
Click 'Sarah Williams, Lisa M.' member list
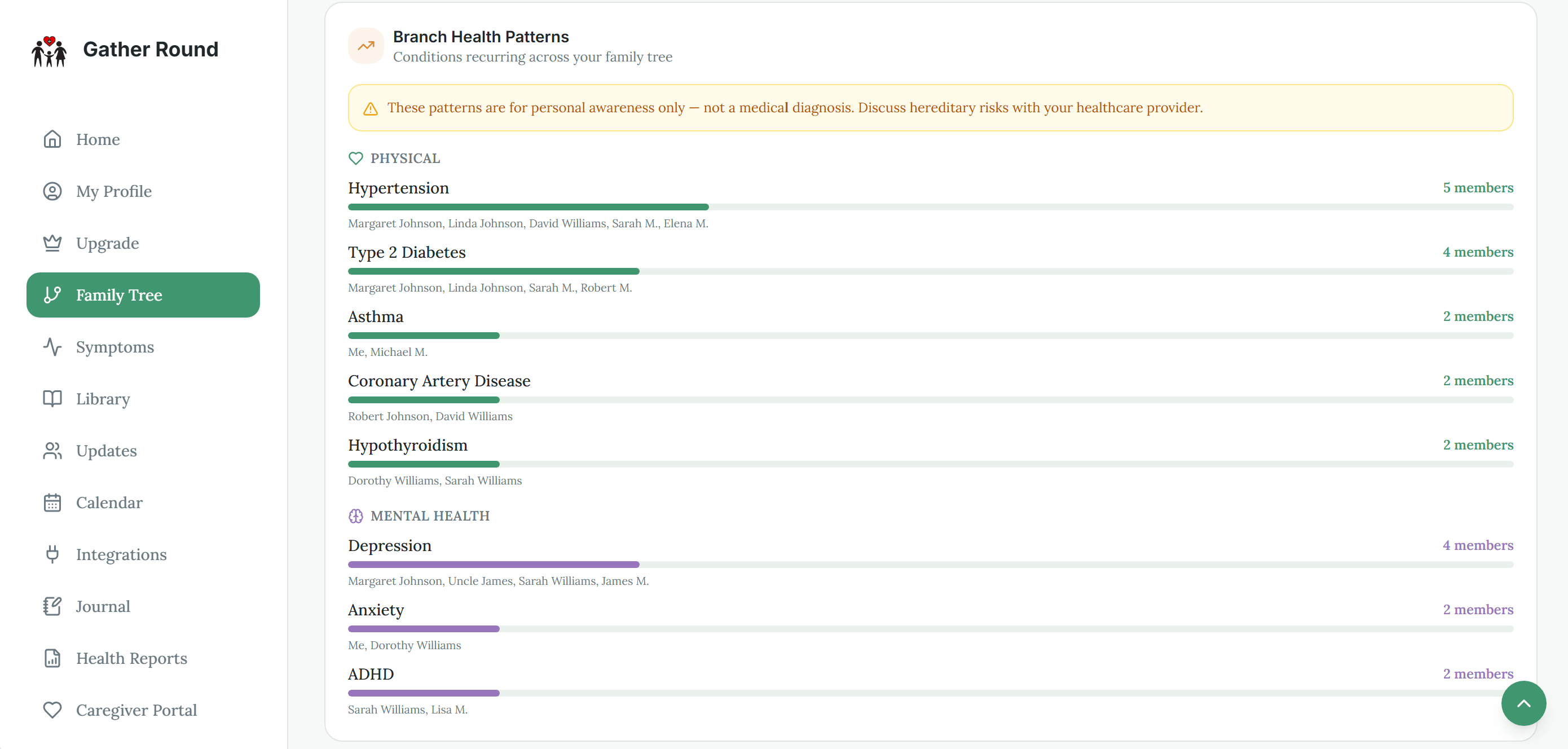click(408, 710)
